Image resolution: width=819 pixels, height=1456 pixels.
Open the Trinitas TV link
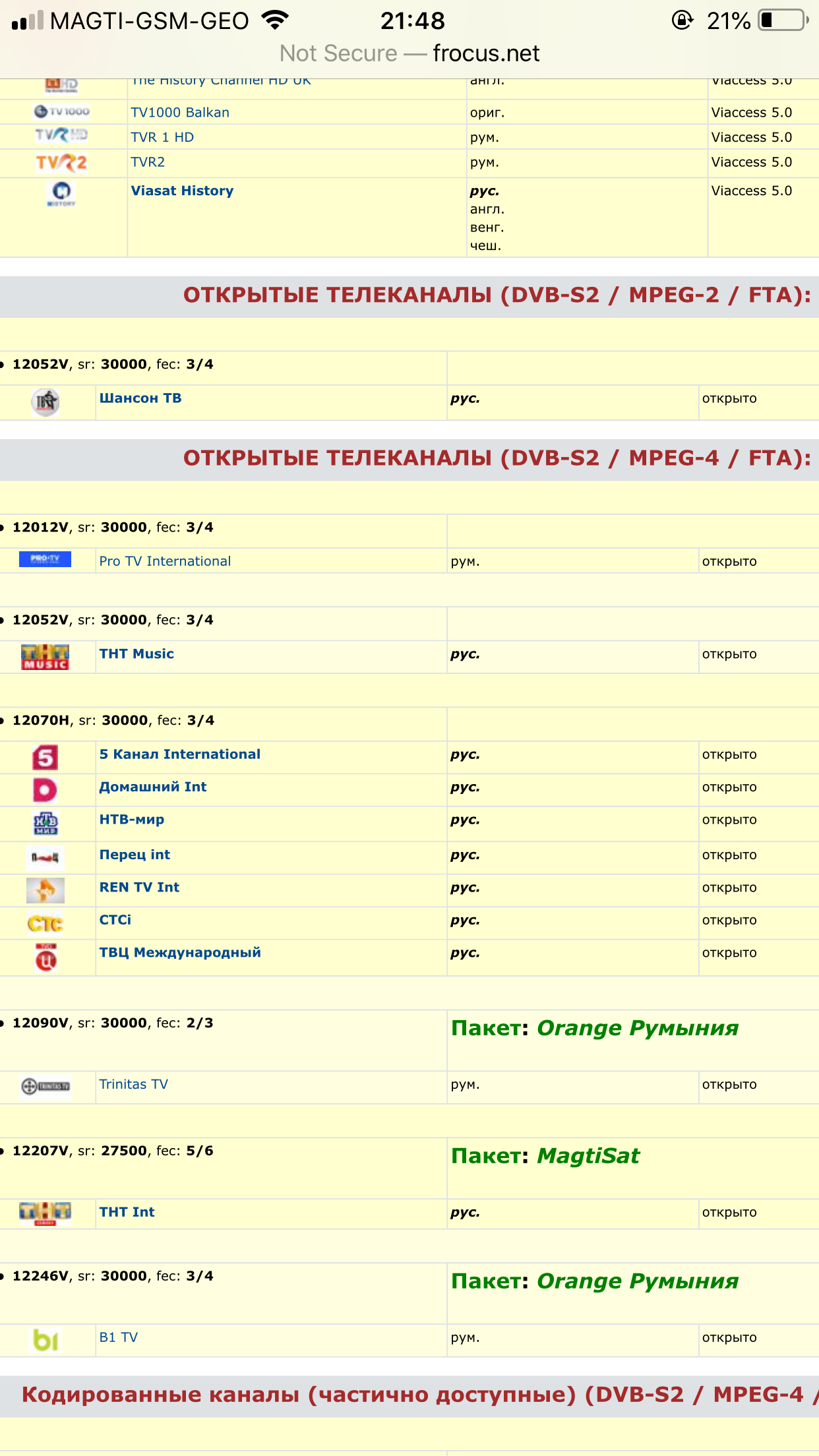(x=133, y=1084)
